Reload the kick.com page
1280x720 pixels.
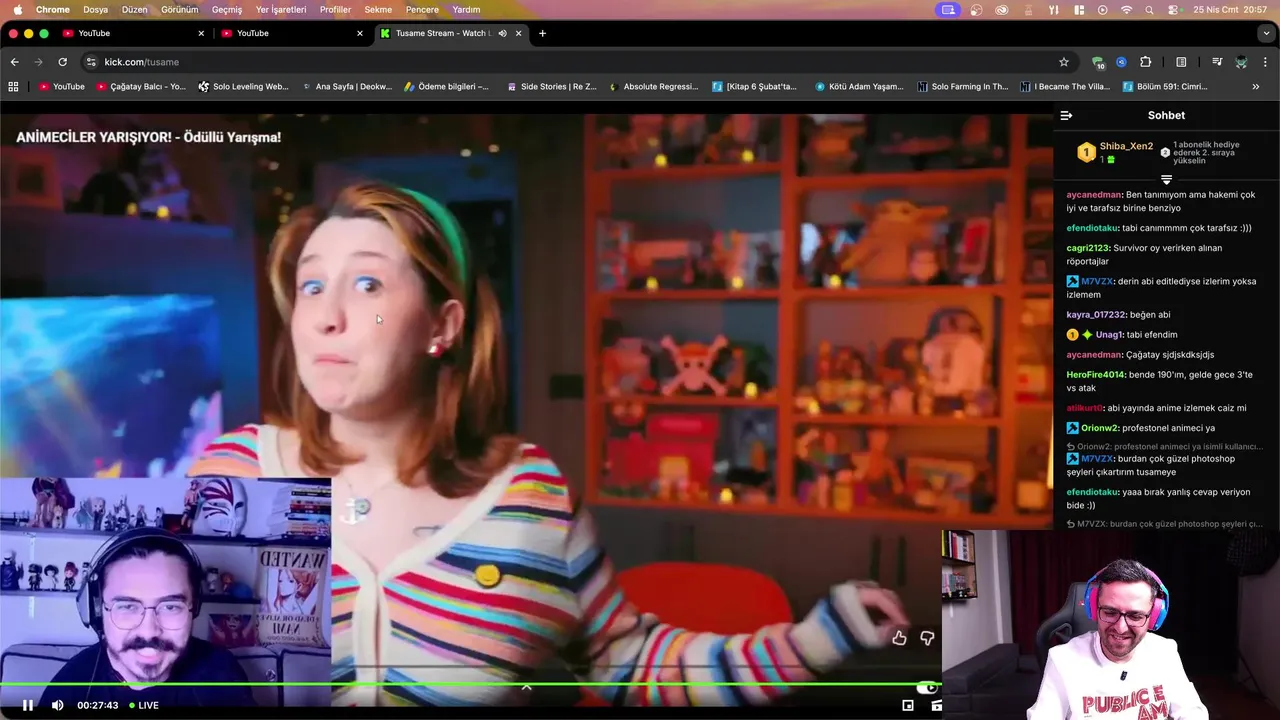click(62, 62)
